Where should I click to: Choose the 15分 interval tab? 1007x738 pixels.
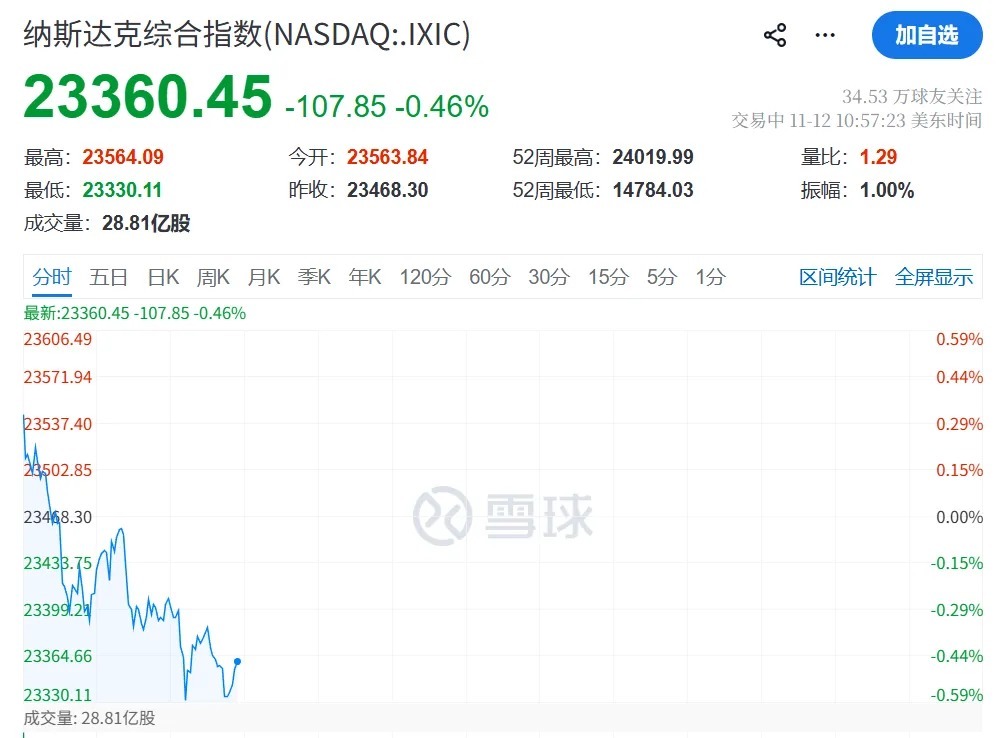pos(607,278)
